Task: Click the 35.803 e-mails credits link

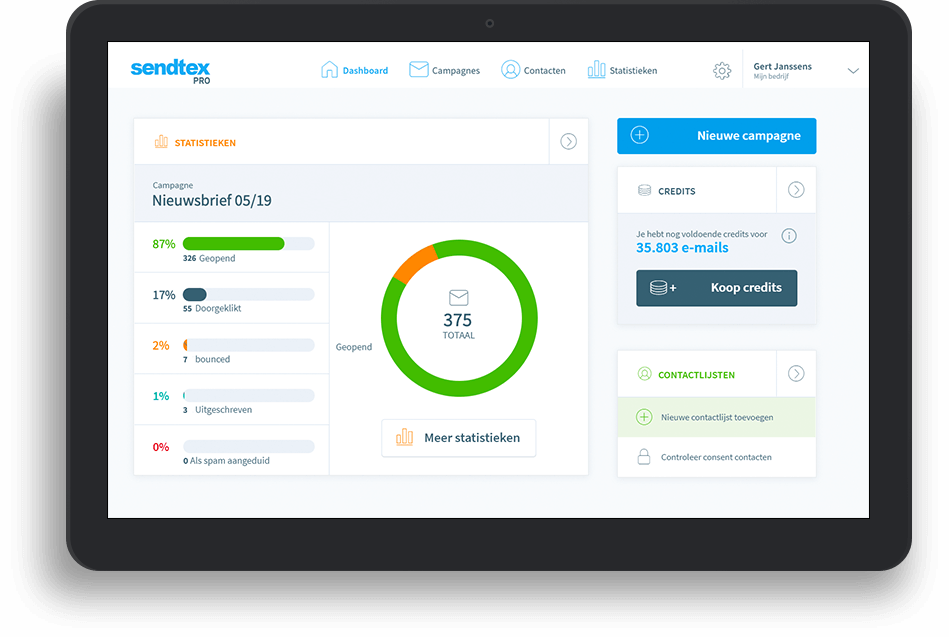Action: coord(682,248)
